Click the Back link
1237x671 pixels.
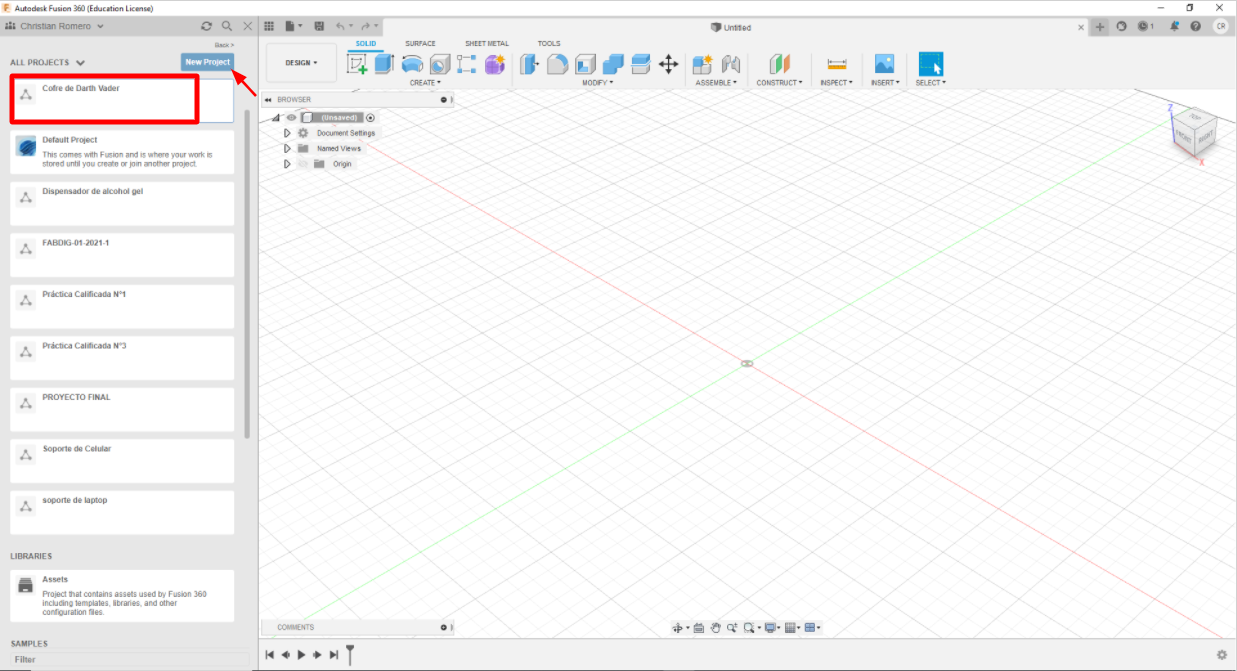224,45
